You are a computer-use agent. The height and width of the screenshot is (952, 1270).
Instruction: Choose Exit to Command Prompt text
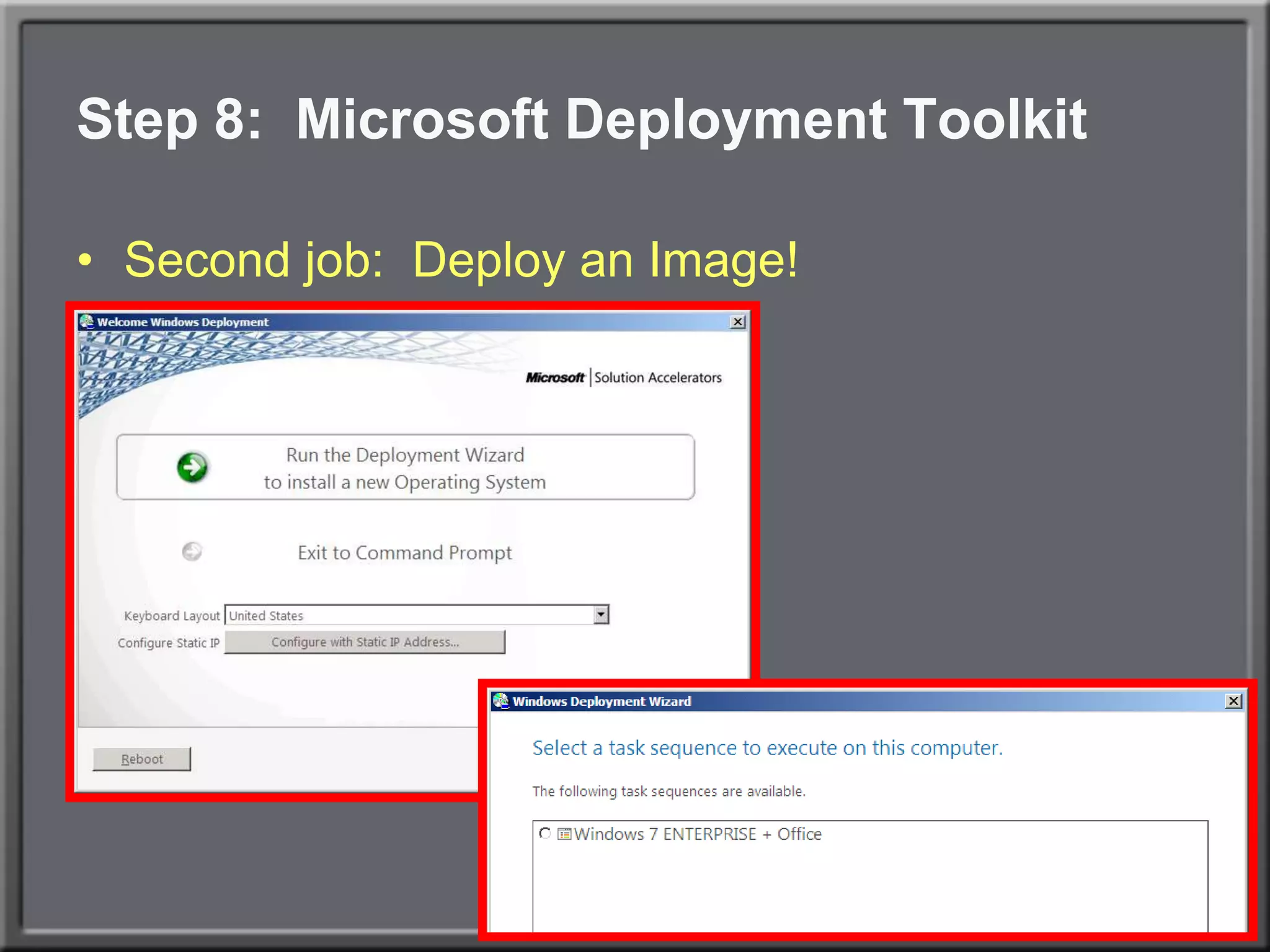pyautogui.click(x=405, y=552)
